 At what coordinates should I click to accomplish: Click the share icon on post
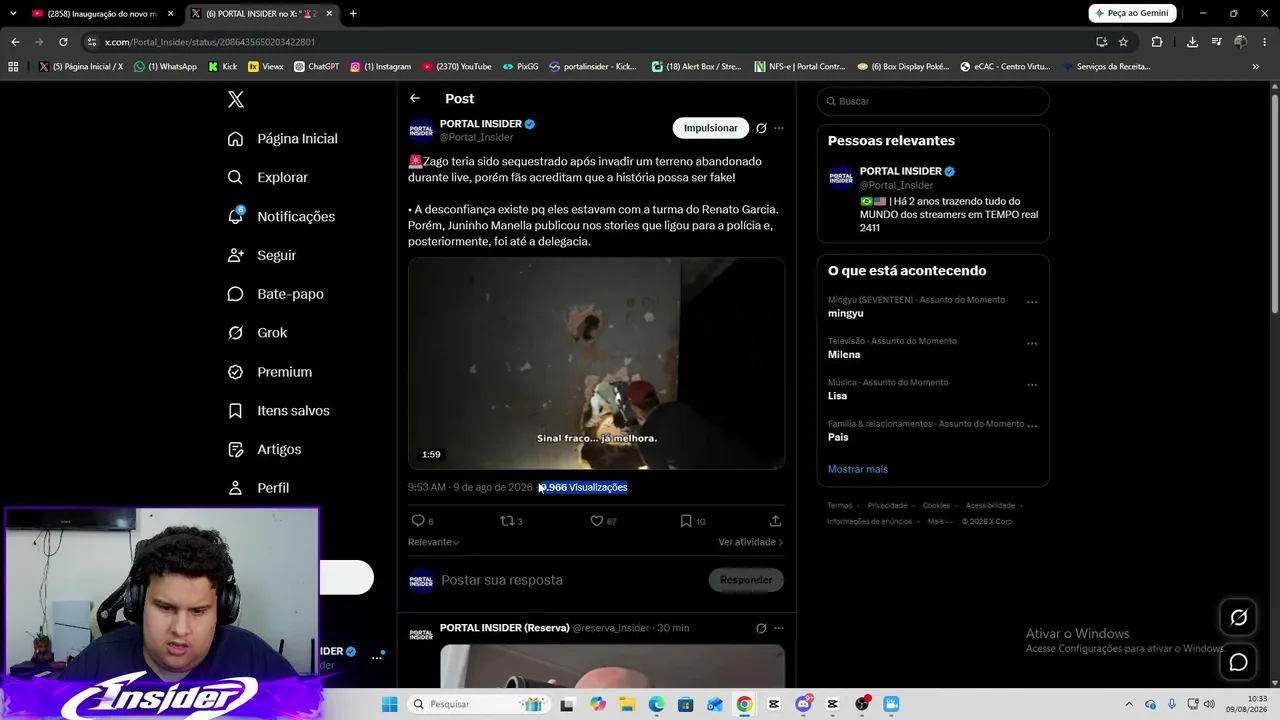(x=775, y=521)
